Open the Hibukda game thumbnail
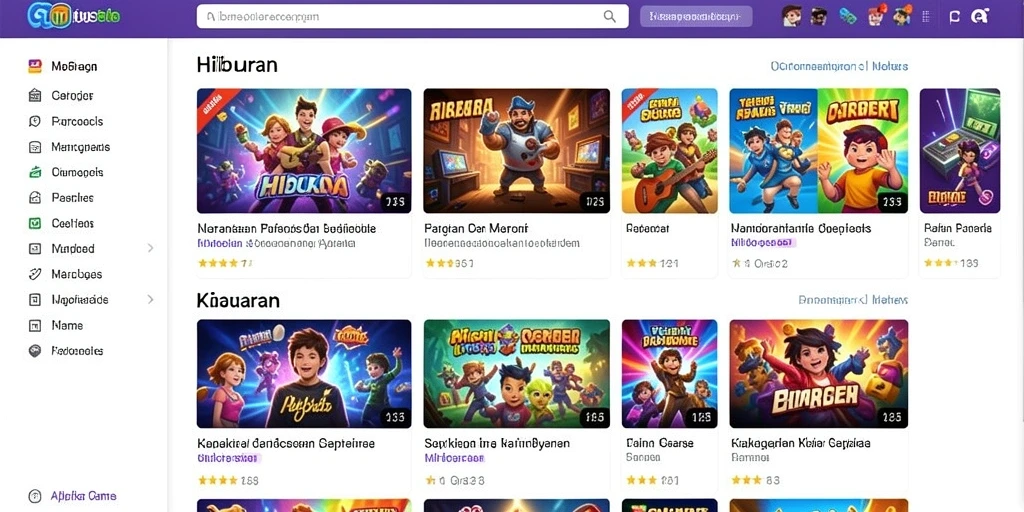This screenshot has height=512, width=1024. [x=304, y=151]
